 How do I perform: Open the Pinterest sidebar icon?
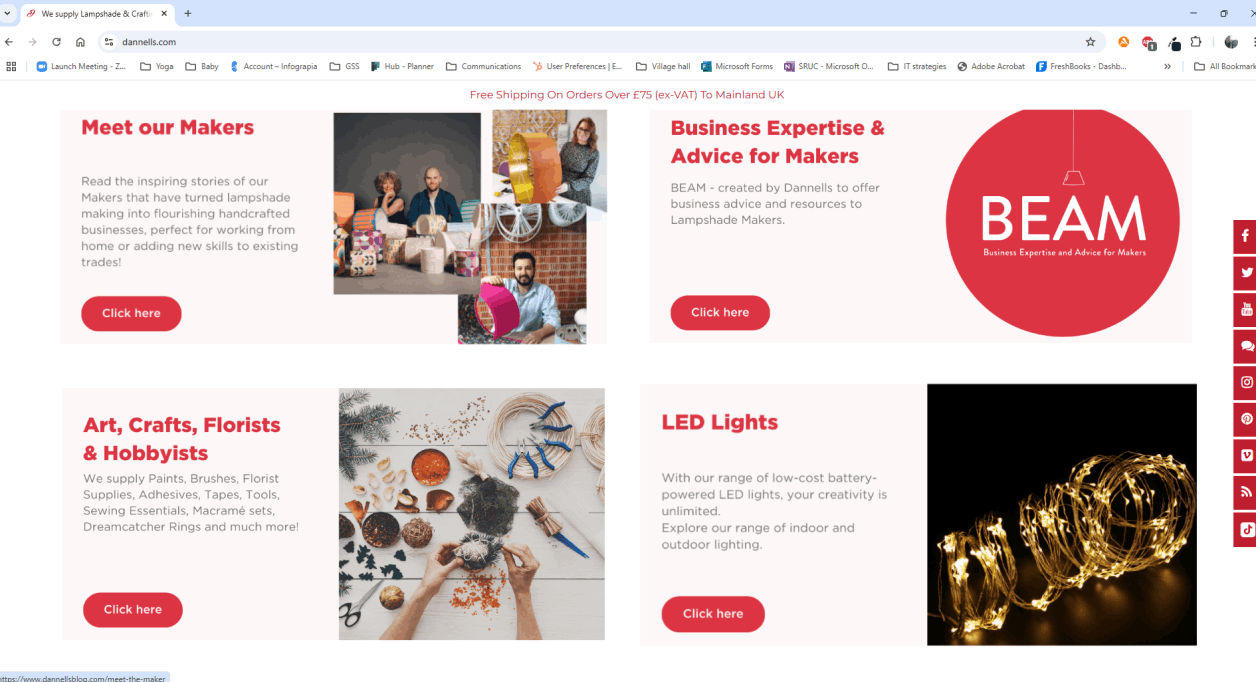pyautogui.click(x=1246, y=419)
